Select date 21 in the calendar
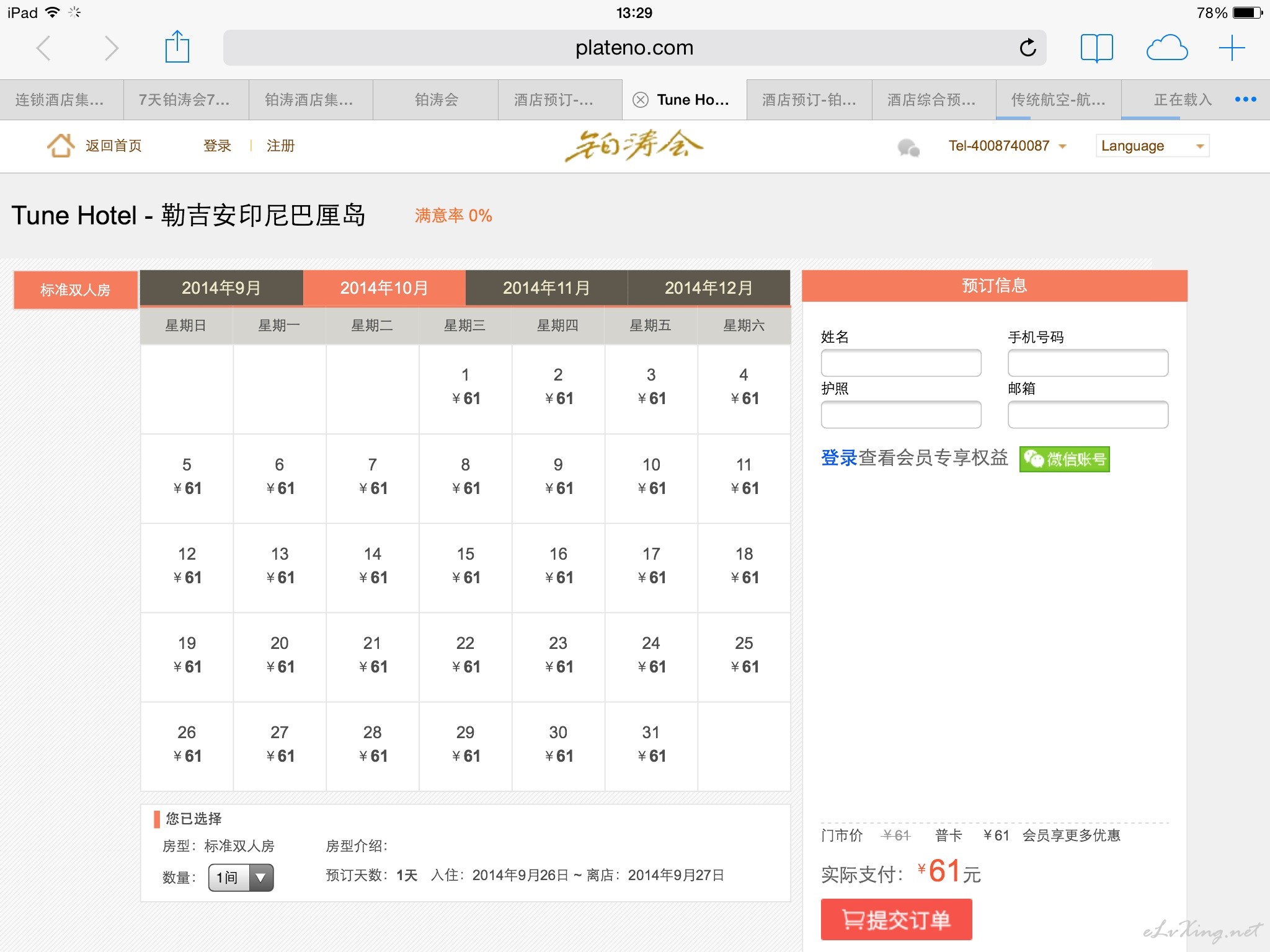This screenshot has width=1270, height=952. pos(373,656)
